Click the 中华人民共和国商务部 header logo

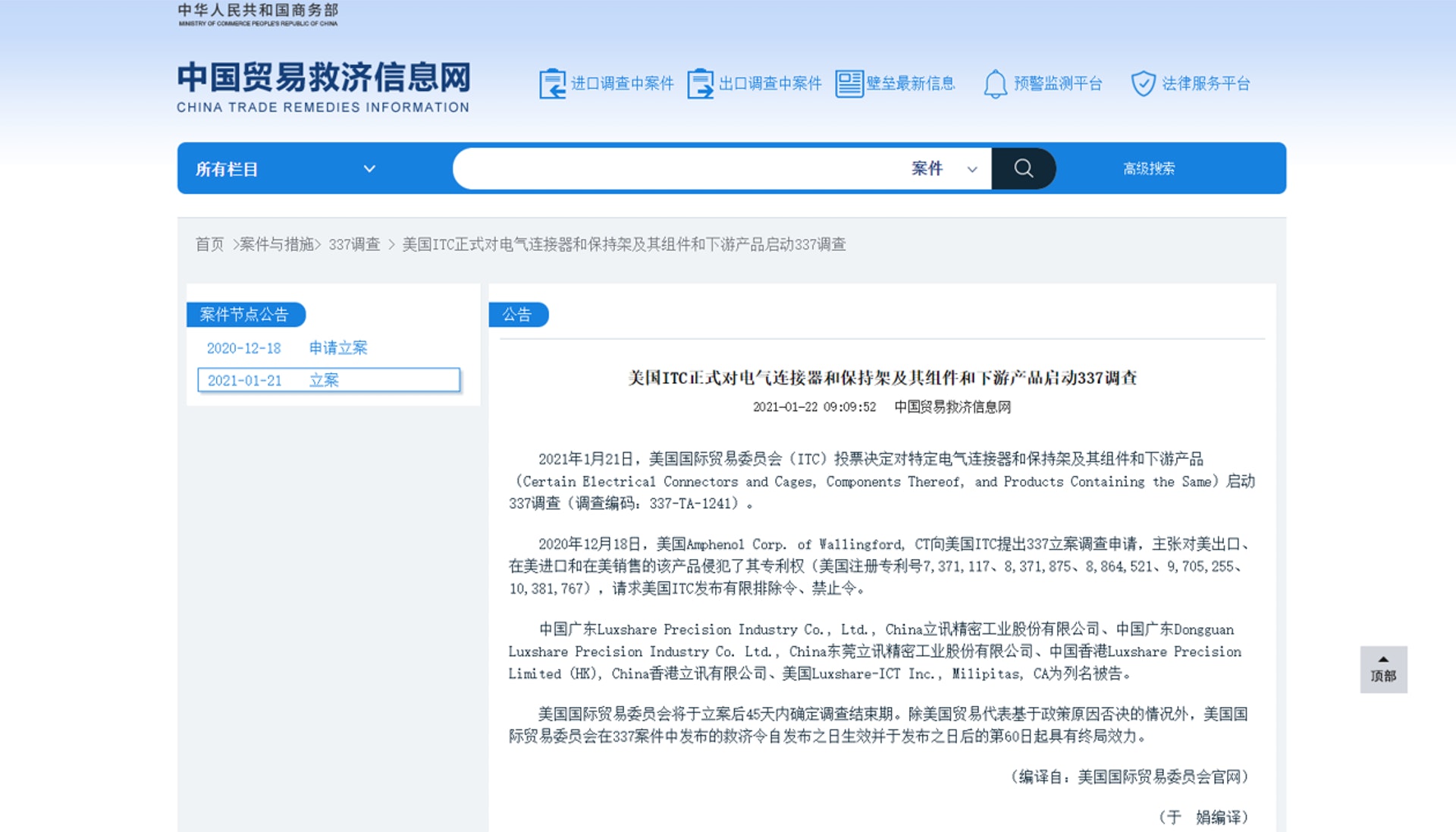[258, 14]
